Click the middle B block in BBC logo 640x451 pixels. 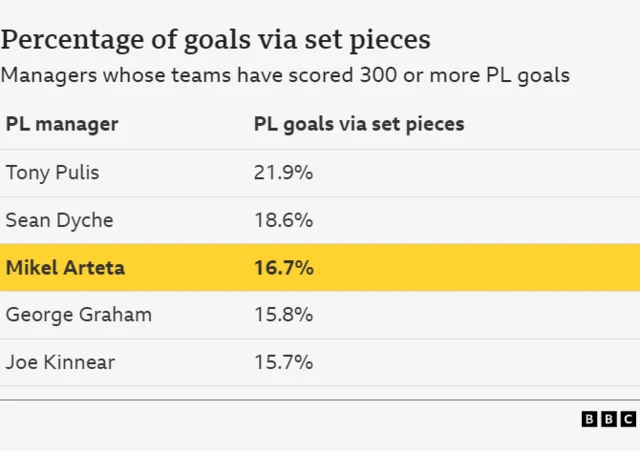coord(608,419)
